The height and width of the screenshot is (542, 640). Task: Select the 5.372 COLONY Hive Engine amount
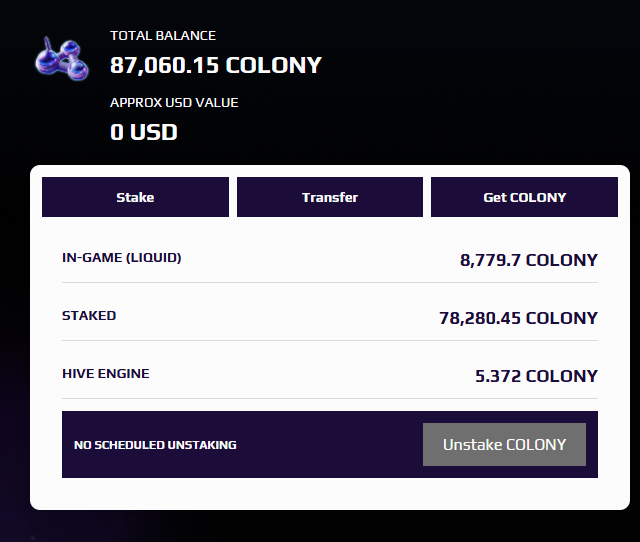click(x=536, y=376)
